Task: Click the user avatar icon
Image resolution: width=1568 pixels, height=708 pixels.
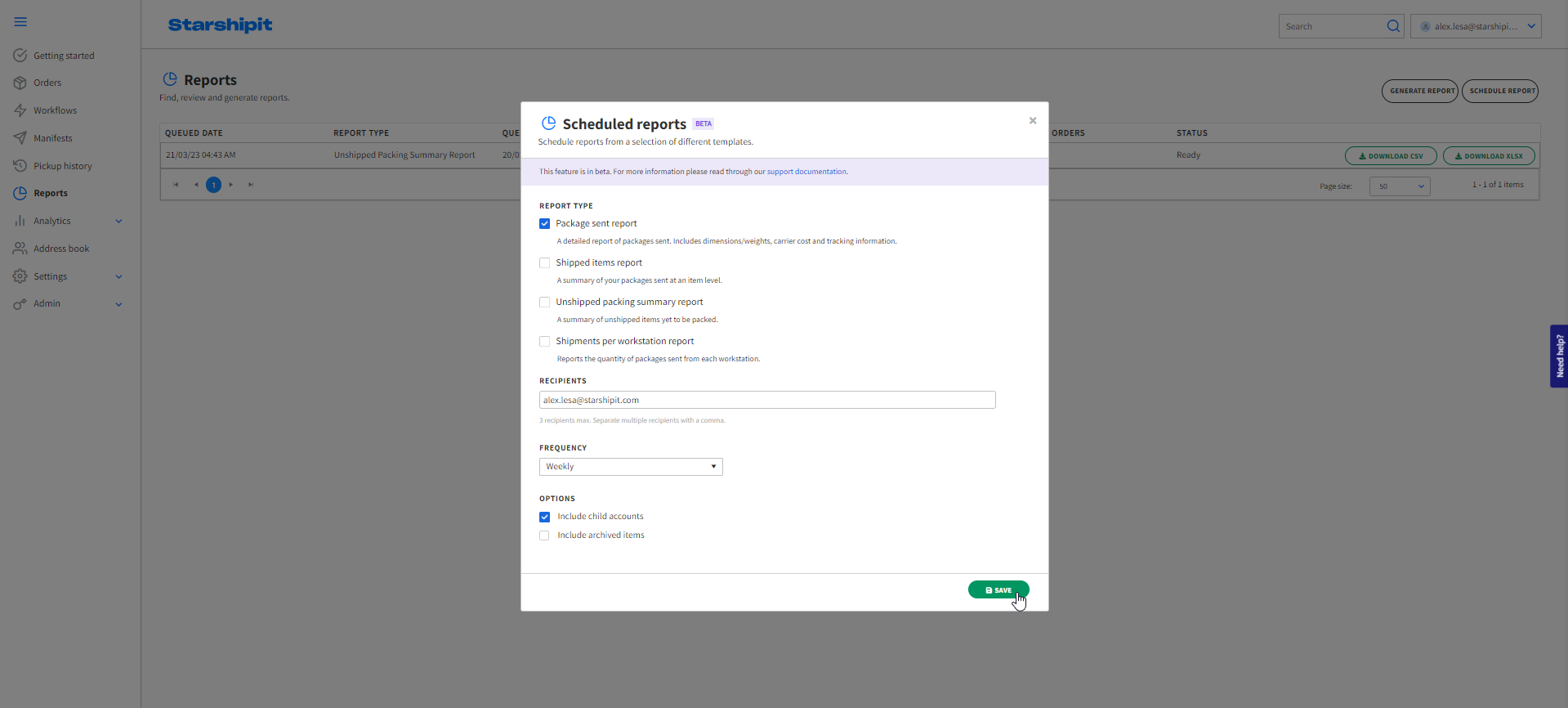Action: pos(1425,26)
